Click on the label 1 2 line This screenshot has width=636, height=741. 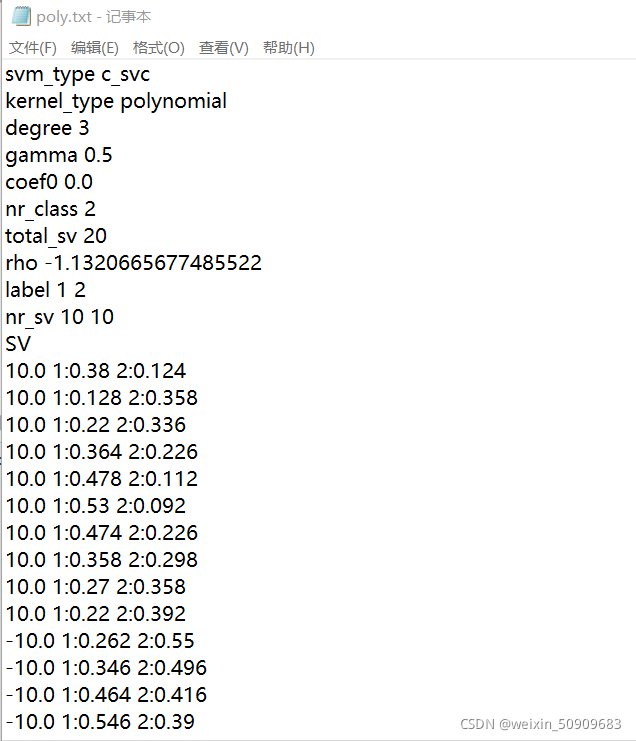coord(45,290)
